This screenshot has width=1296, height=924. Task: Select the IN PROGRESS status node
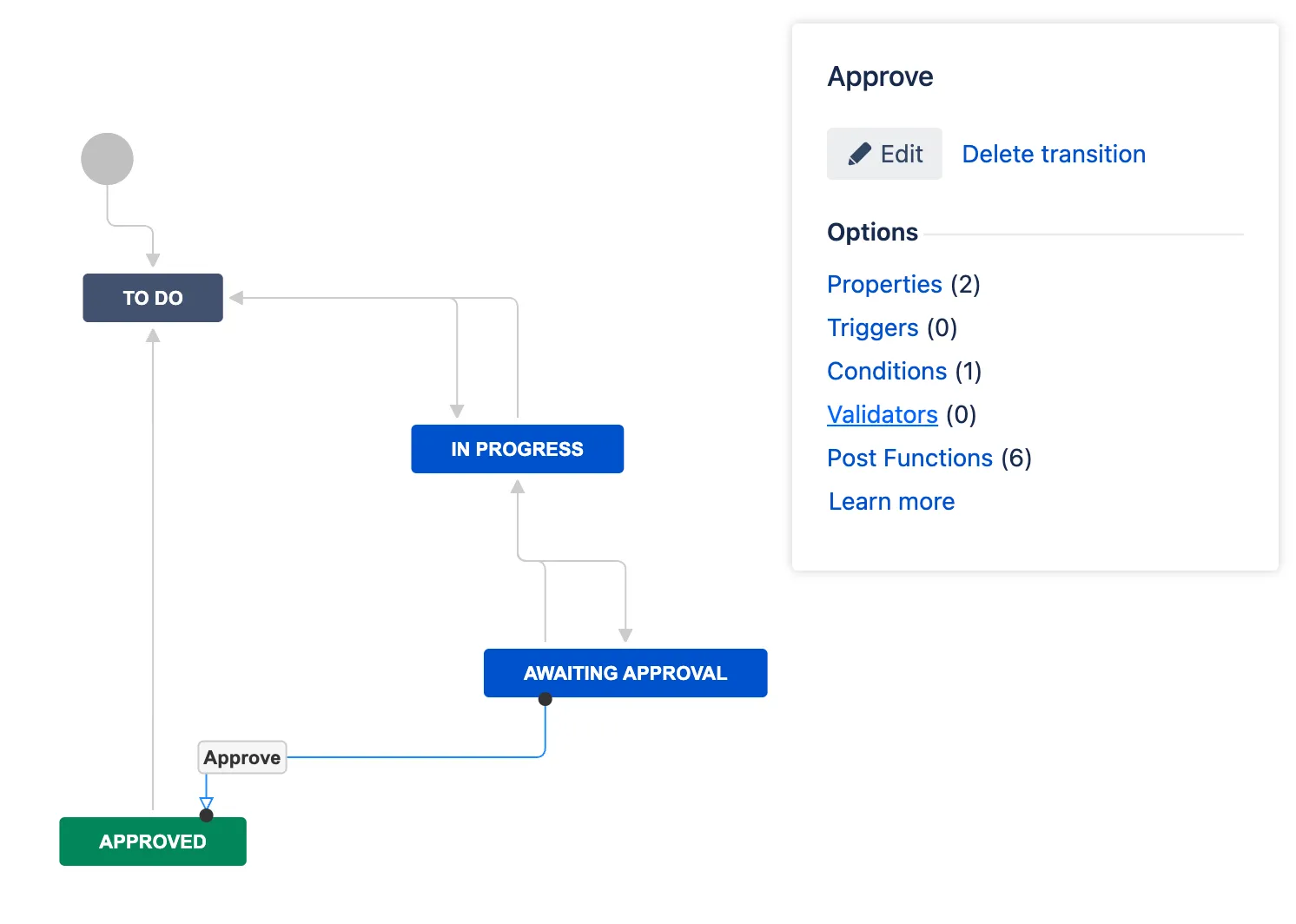pyautogui.click(x=518, y=449)
